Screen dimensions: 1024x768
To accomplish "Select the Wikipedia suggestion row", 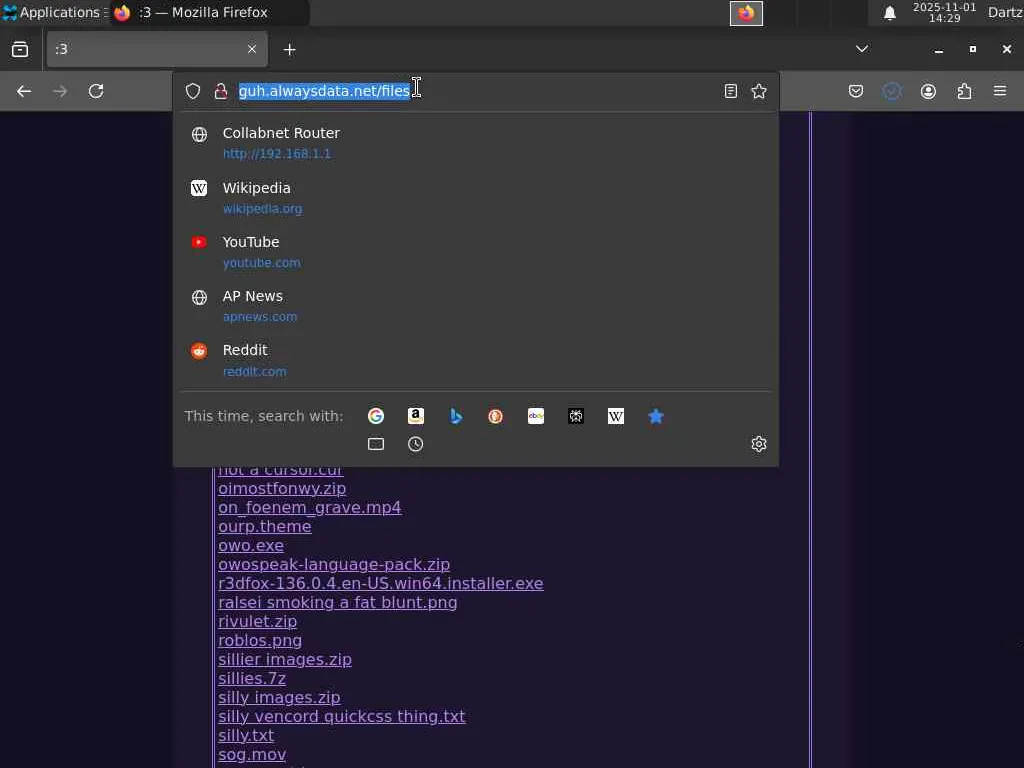I will (476, 198).
